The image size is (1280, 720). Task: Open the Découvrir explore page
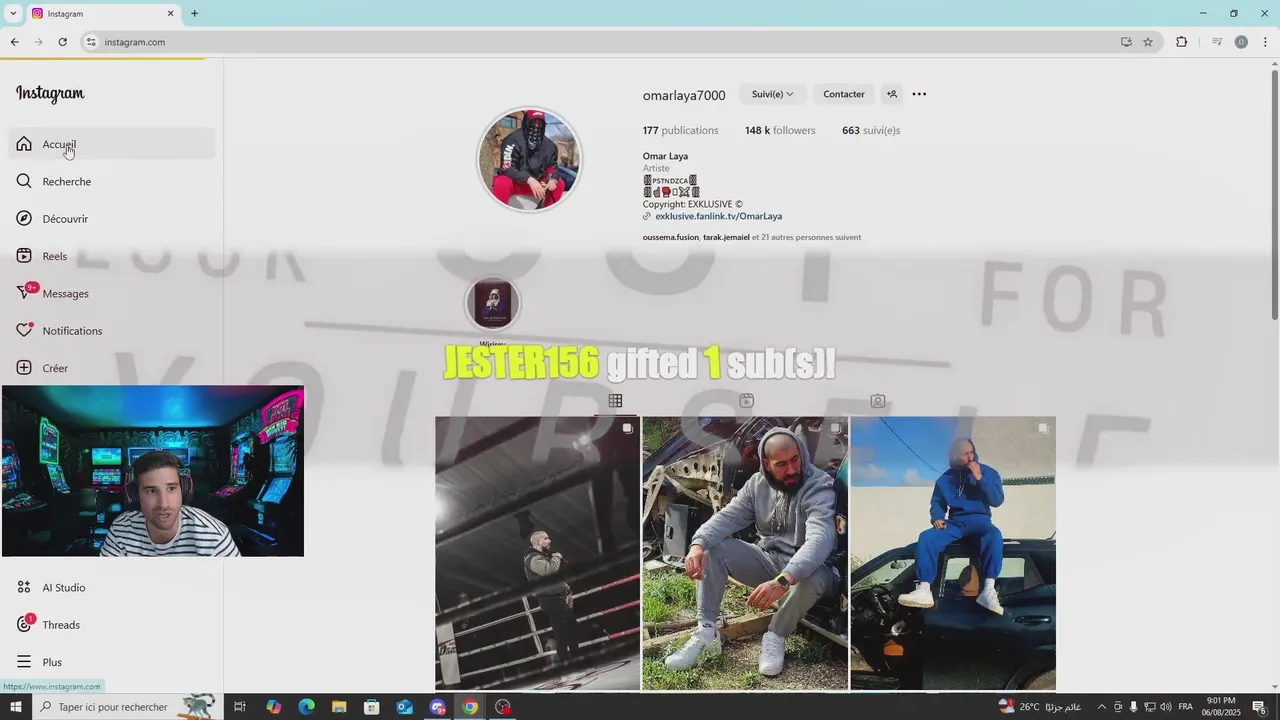point(112,219)
